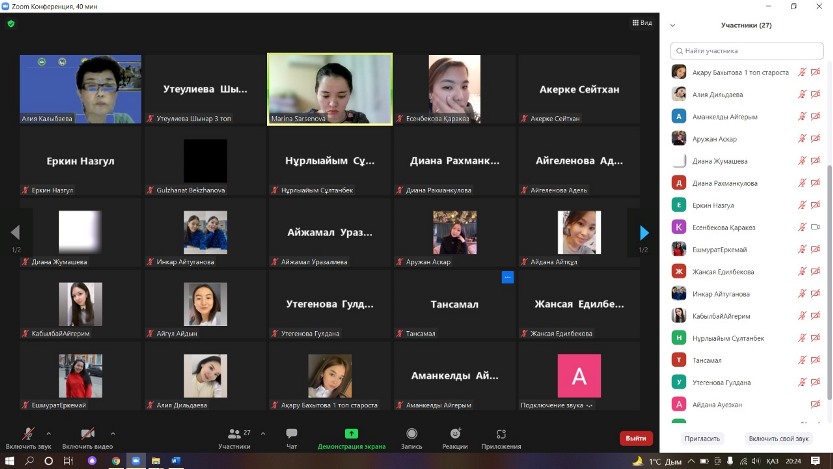Start sharing with Демонстрация экрана
The height and width of the screenshot is (469, 833).
[351, 436]
